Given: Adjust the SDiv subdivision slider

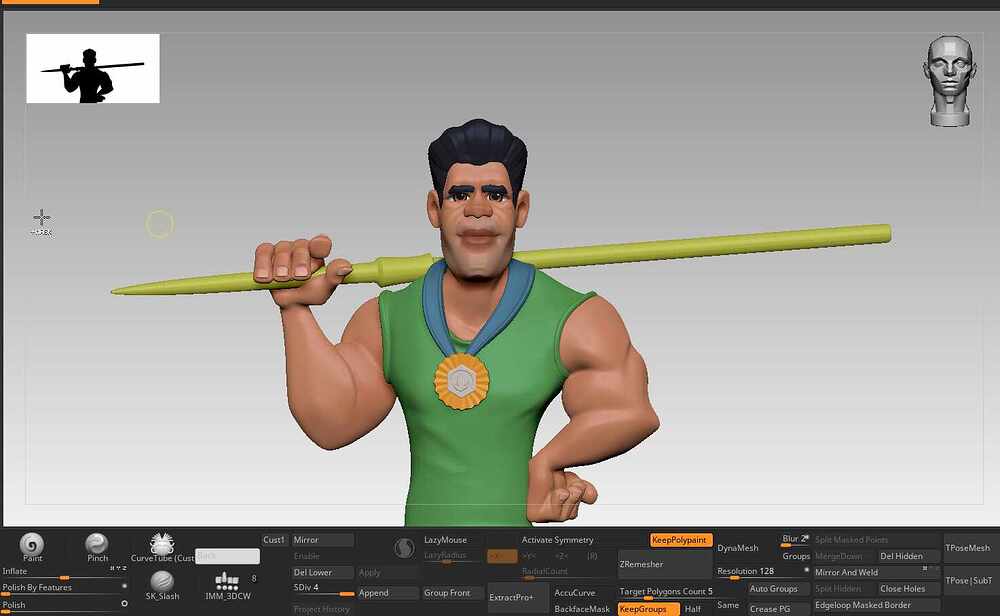Looking at the screenshot, I should 323,589.
